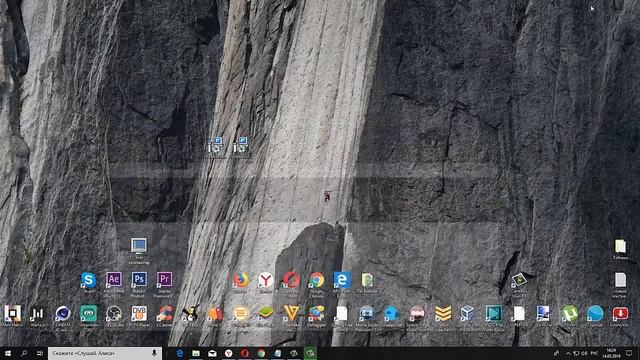This screenshot has height=360, width=640.
Task: Select the orange circle with lines icon
Action: coord(240,313)
